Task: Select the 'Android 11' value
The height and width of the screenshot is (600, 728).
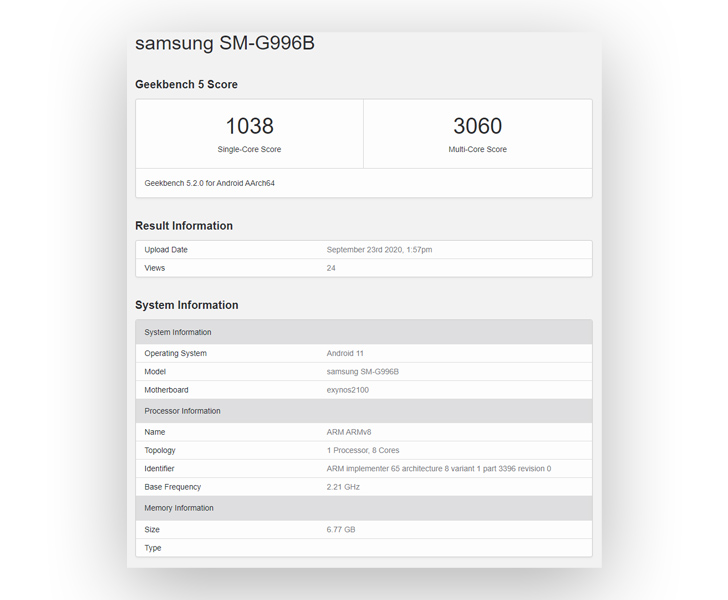Action: point(345,353)
